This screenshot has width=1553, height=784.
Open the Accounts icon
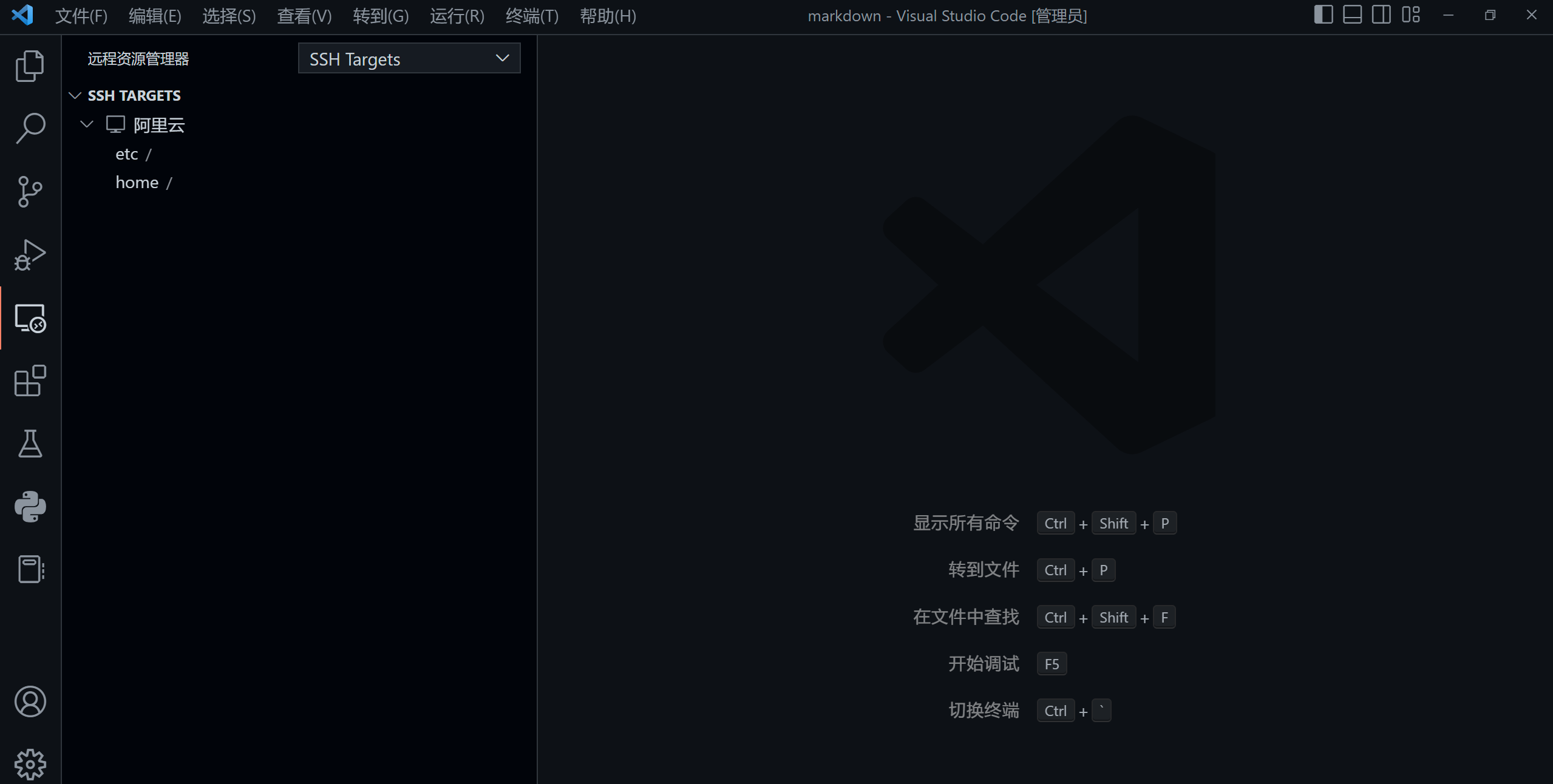pos(30,701)
